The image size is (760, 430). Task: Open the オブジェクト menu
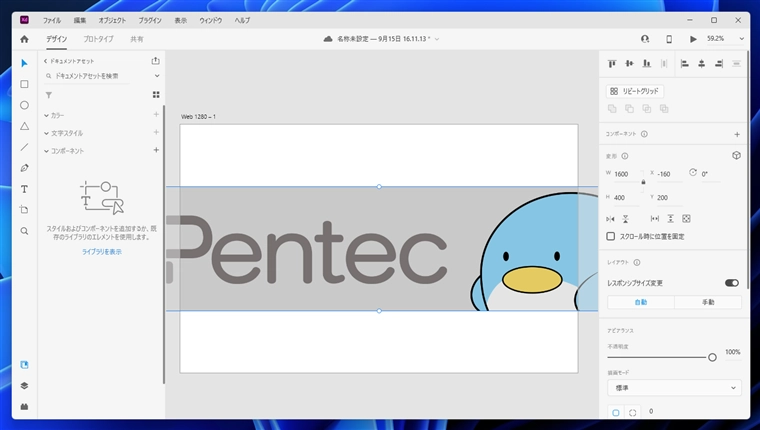pos(112,20)
